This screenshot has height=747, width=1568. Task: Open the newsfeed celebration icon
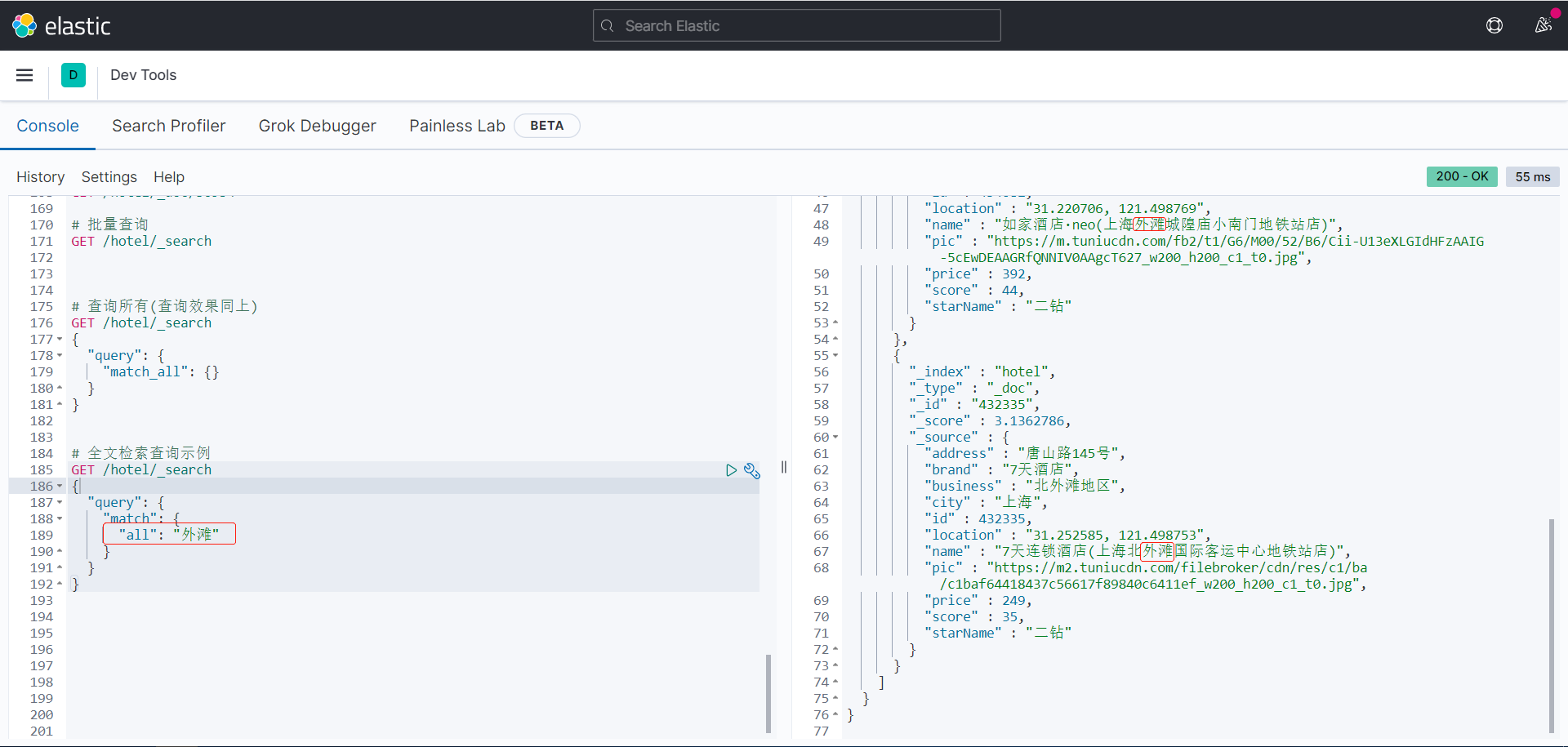click(1543, 25)
